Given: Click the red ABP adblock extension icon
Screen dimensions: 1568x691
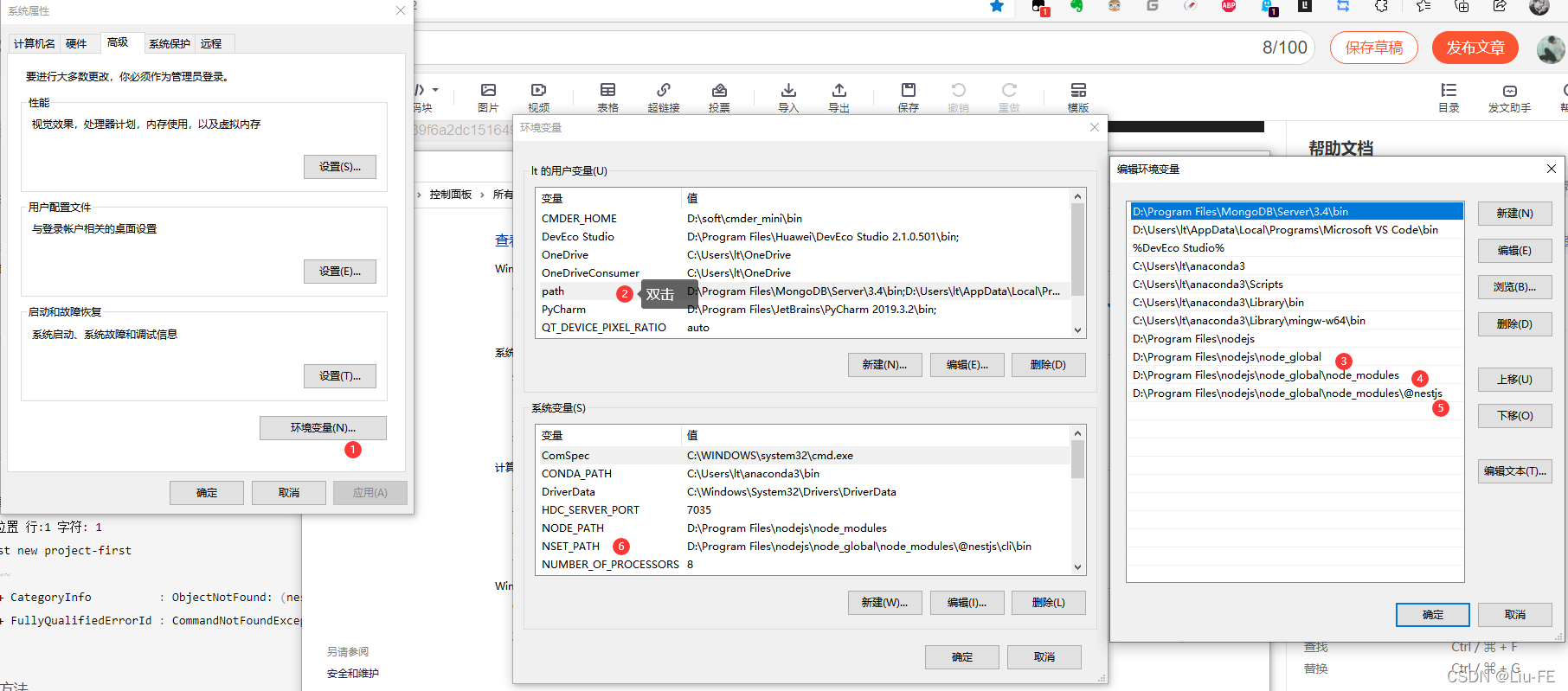Looking at the screenshot, I should click(1229, 6).
